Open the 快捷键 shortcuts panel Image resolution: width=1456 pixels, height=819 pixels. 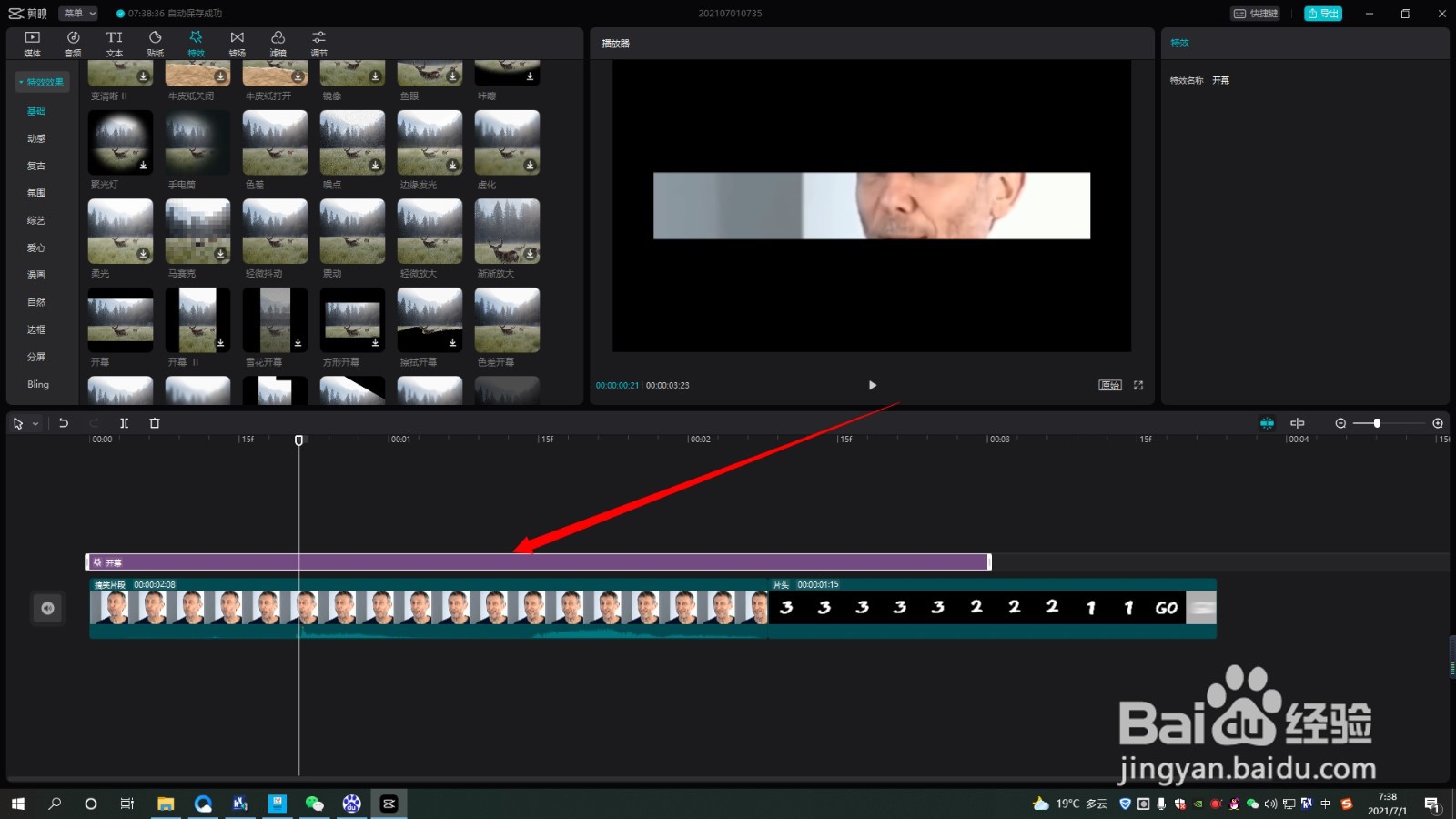pos(1256,14)
